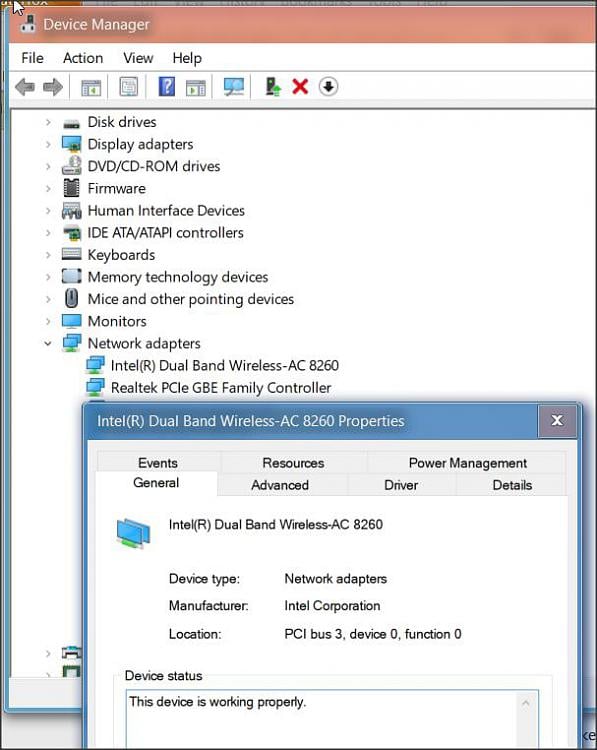Expand the Memory technology devices node
597x750 pixels.
tap(48, 276)
